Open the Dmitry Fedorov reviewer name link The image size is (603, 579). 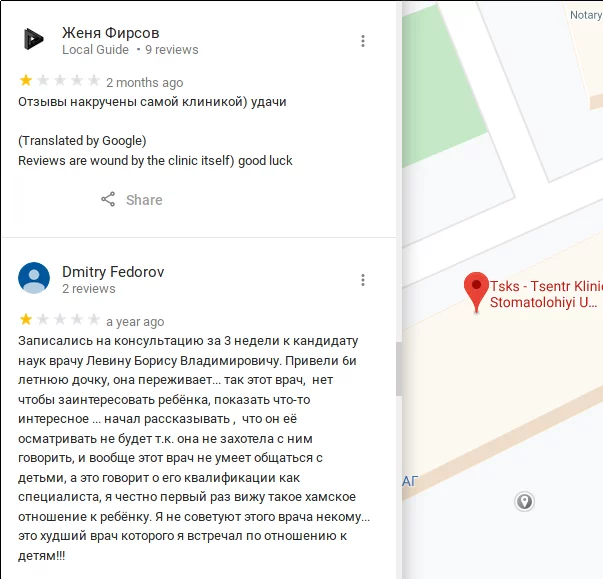pos(113,272)
